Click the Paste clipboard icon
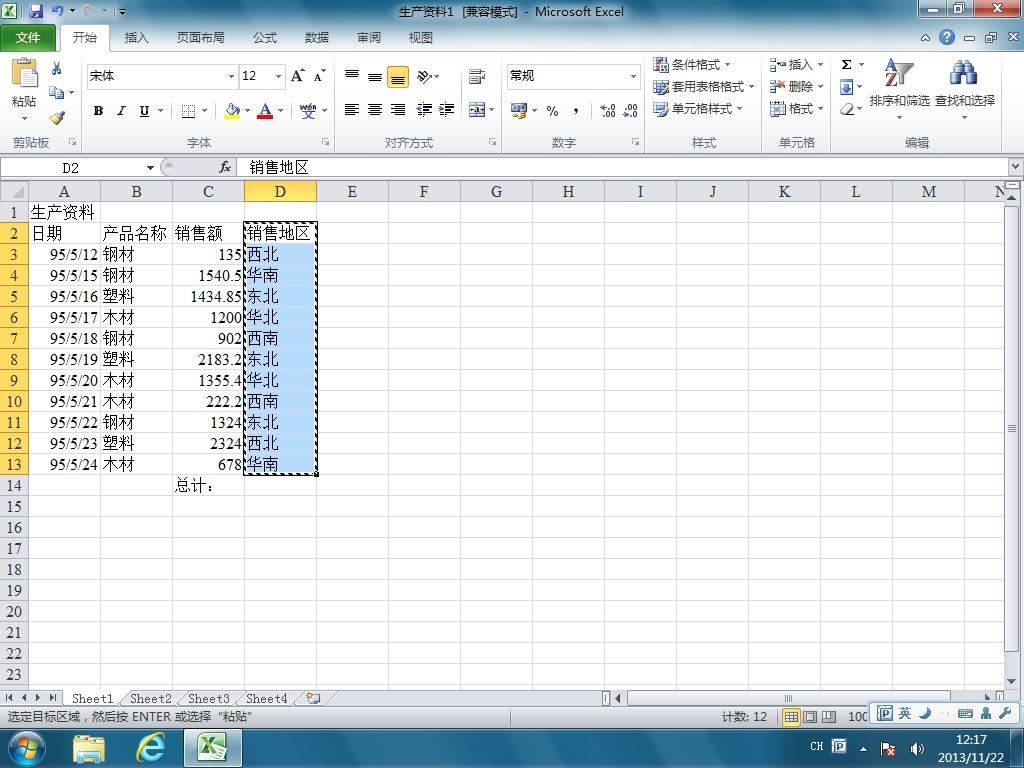1024x768 pixels. (x=24, y=73)
